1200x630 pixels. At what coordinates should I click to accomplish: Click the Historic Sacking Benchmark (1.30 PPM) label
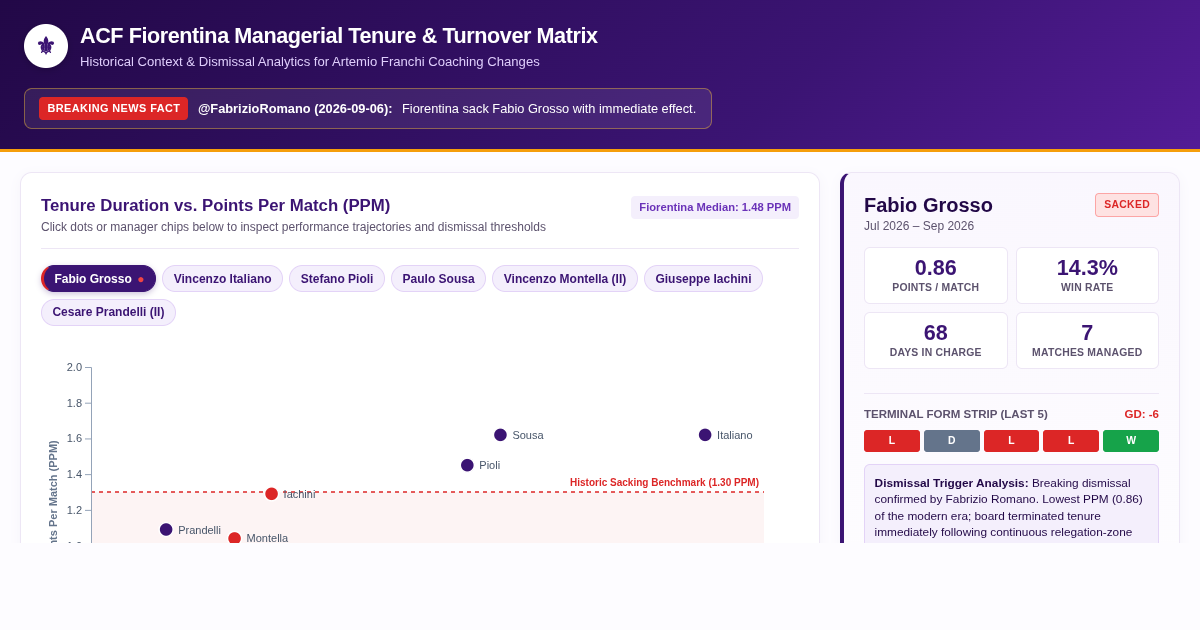click(x=664, y=482)
